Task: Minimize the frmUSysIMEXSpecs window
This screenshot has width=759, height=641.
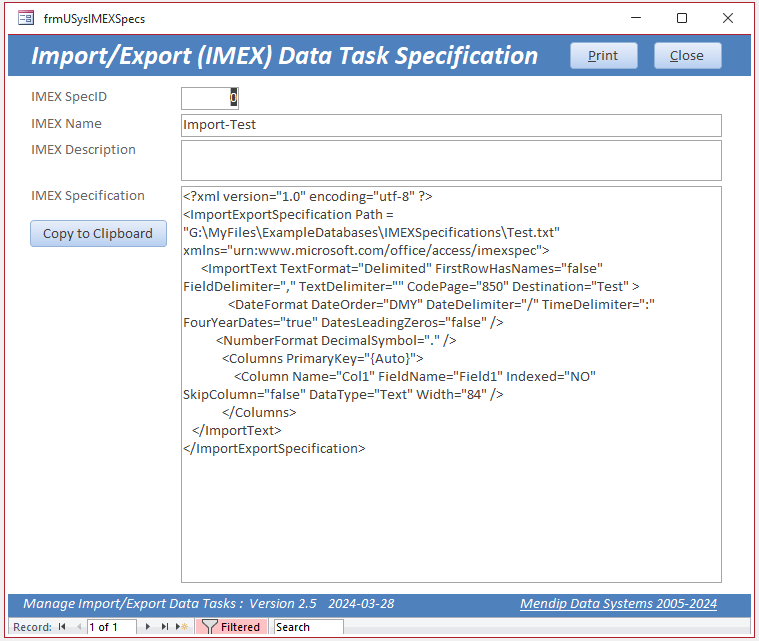Action: 636,18
